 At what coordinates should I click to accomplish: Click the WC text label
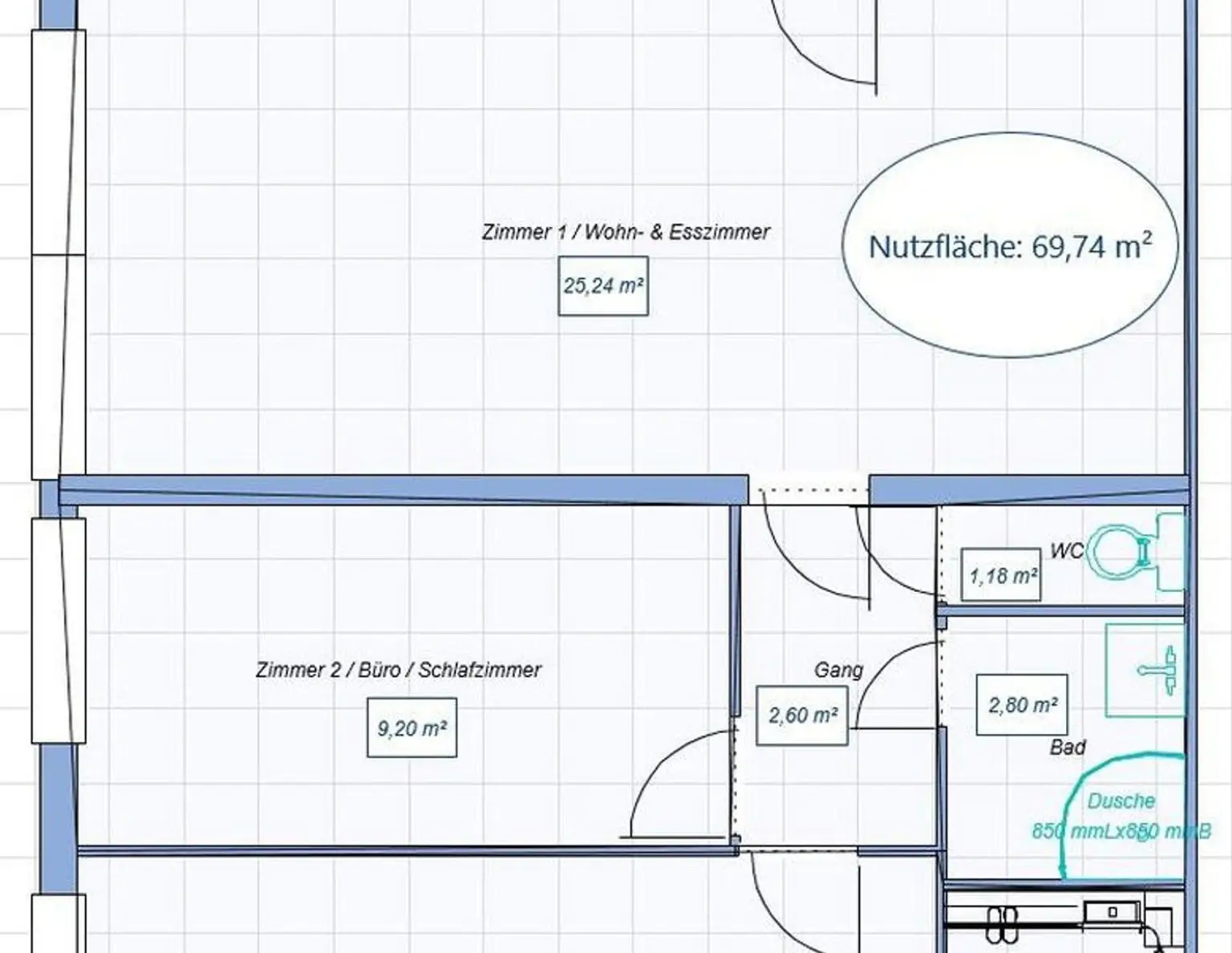pos(1066,551)
